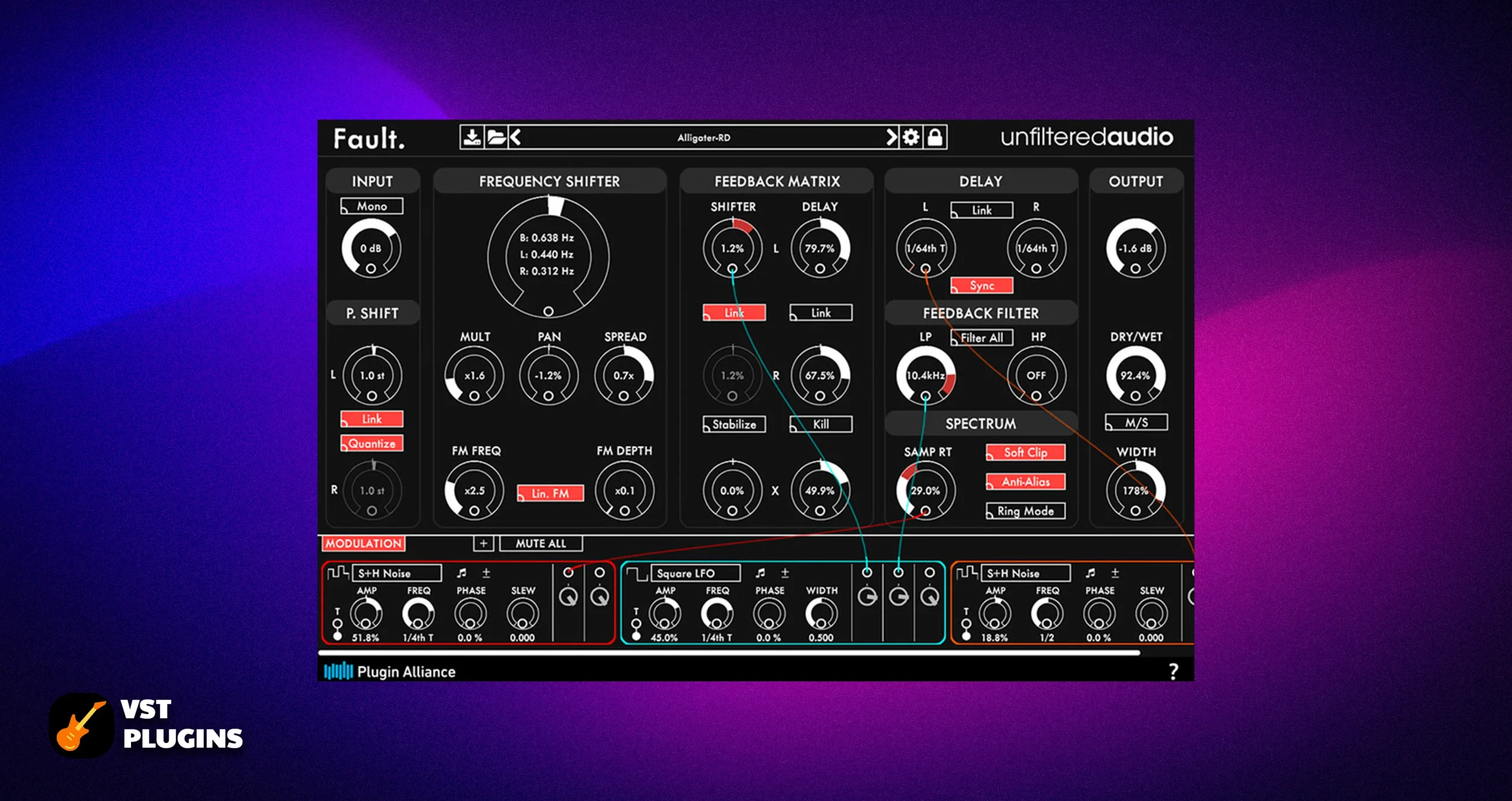Click the LP filter knob at 10.4kHz
The width and height of the screenshot is (1512, 801).
[x=926, y=375]
